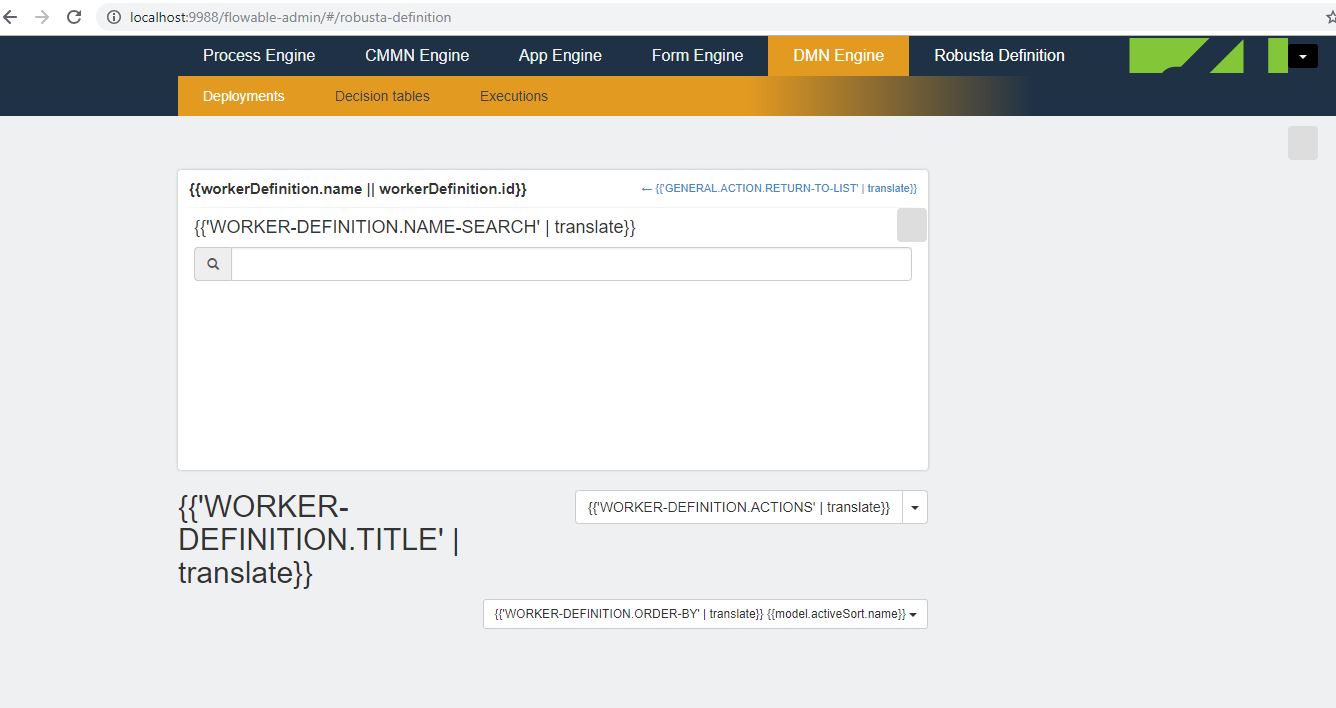This screenshot has width=1336, height=708.
Task: Click the browser back arrow
Action: 11,17
